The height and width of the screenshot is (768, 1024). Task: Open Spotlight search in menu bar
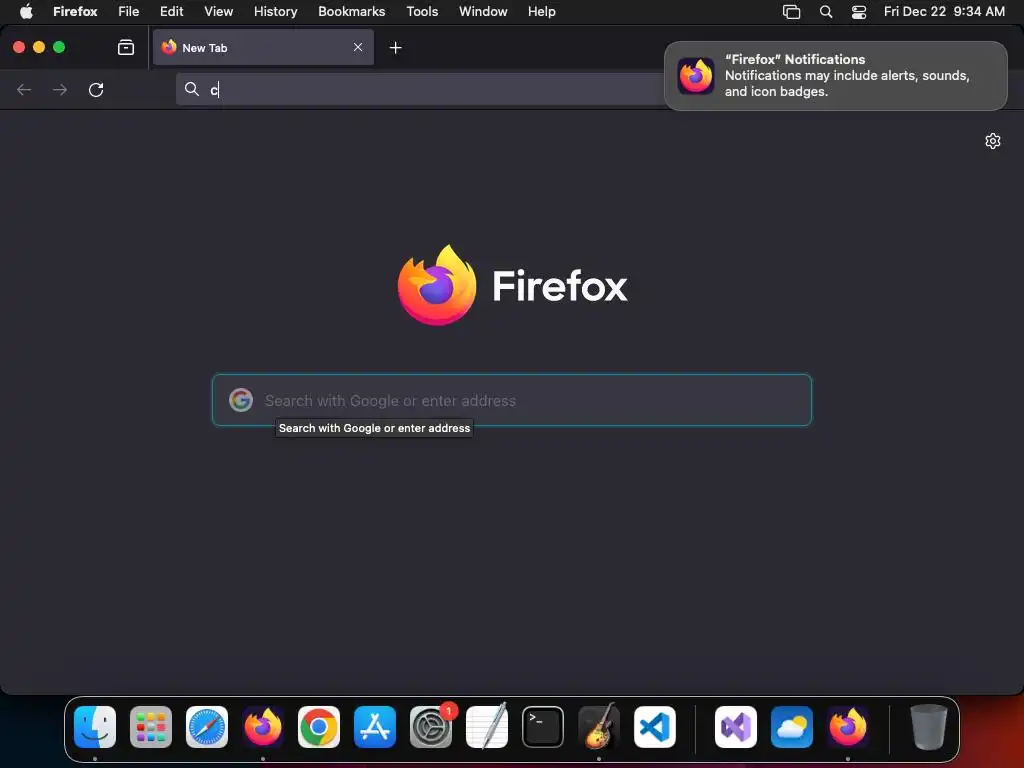tap(825, 11)
